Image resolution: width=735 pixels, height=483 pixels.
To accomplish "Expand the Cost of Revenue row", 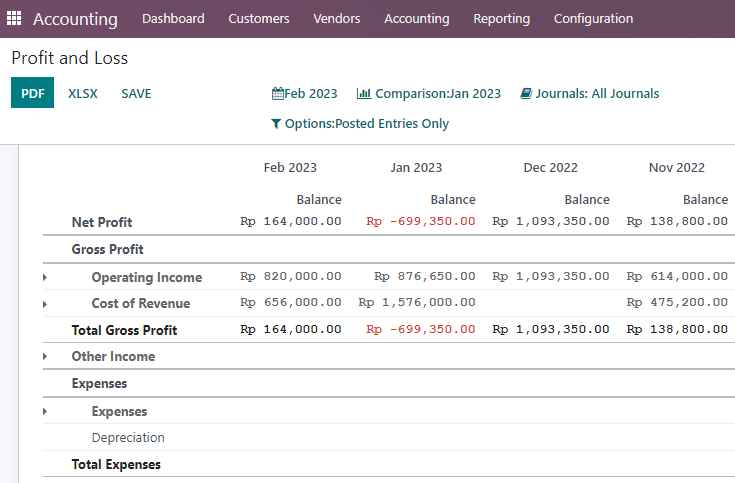I will coord(45,304).
